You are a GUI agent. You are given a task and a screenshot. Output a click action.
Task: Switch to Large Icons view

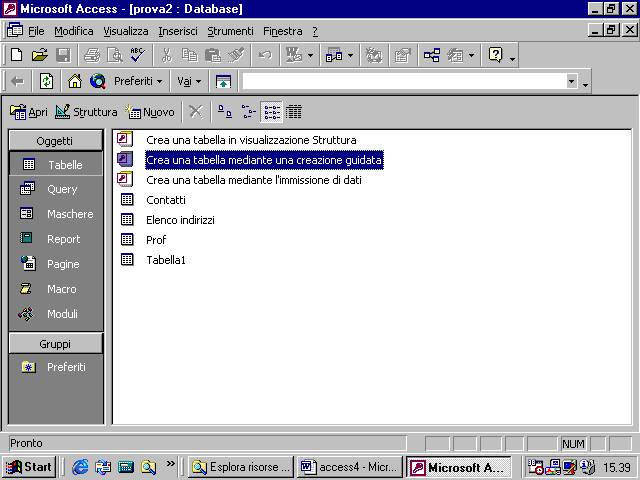224,111
